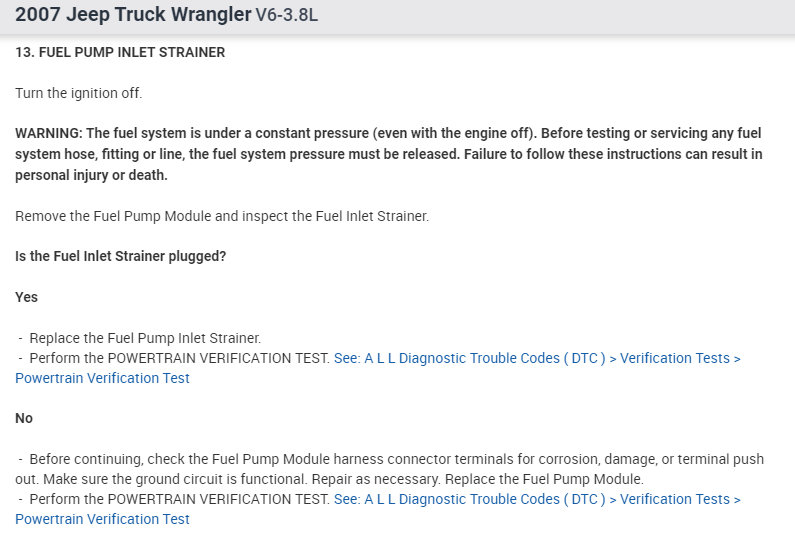Click the Diagnostic Trouble Codes link under No
795x546 pixels.
pyautogui.click(x=537, y=499)
